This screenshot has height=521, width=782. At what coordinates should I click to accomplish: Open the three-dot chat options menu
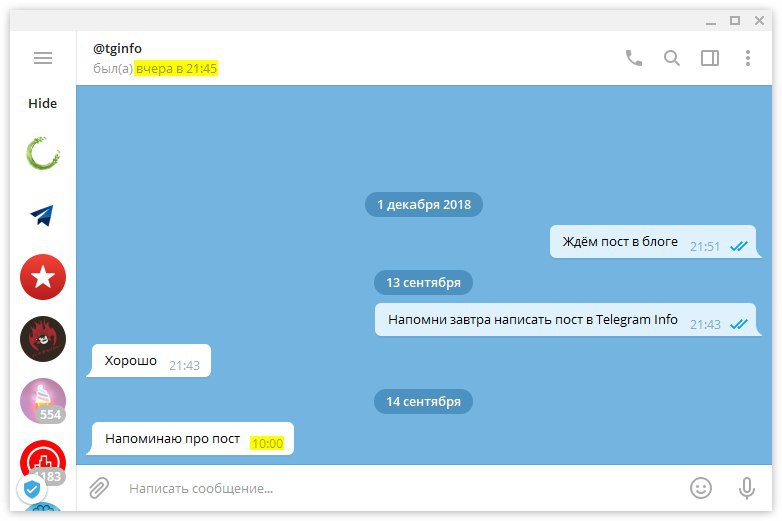pyautogui.click(x=748, y=58)
